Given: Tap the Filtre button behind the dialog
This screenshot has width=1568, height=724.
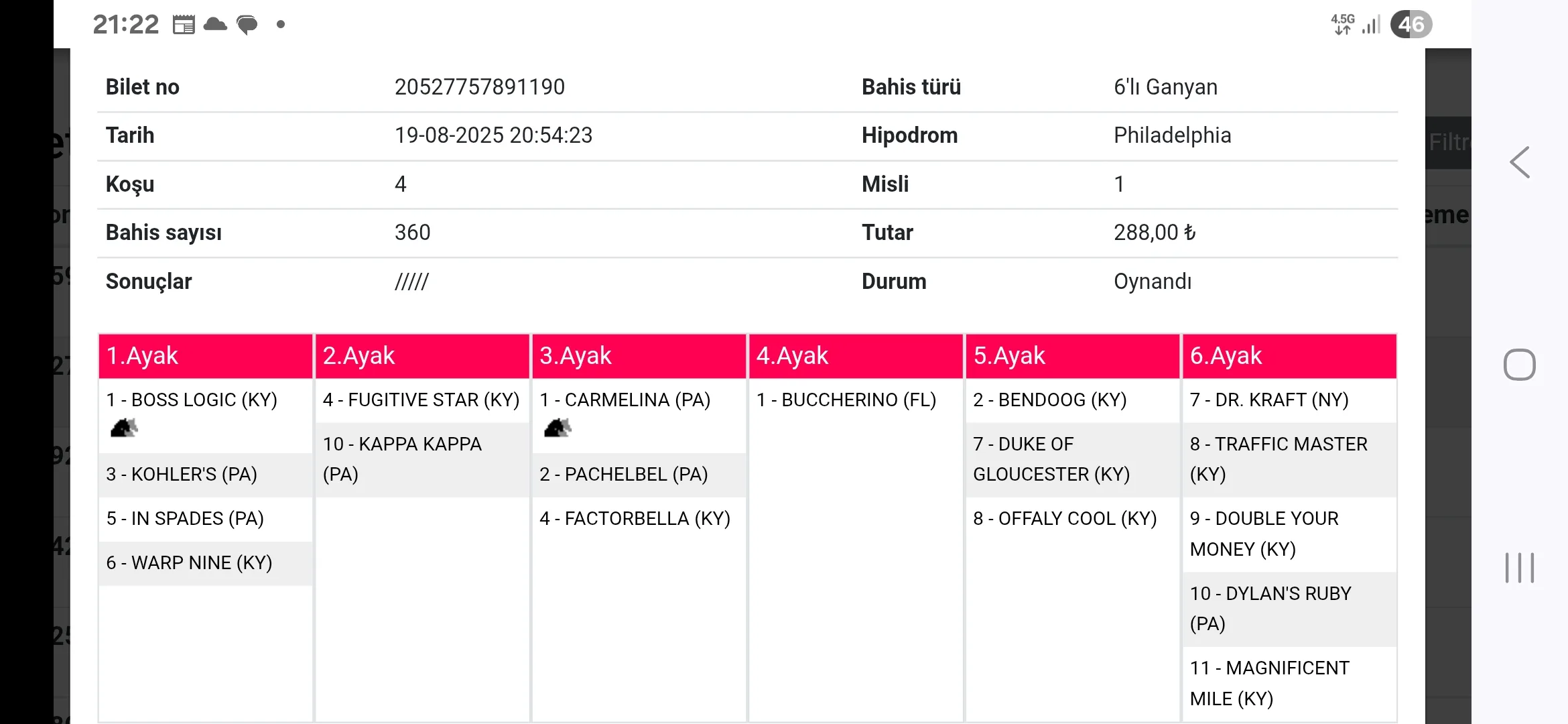Looking at the screenshot, I should click(x=1449, y=142).
